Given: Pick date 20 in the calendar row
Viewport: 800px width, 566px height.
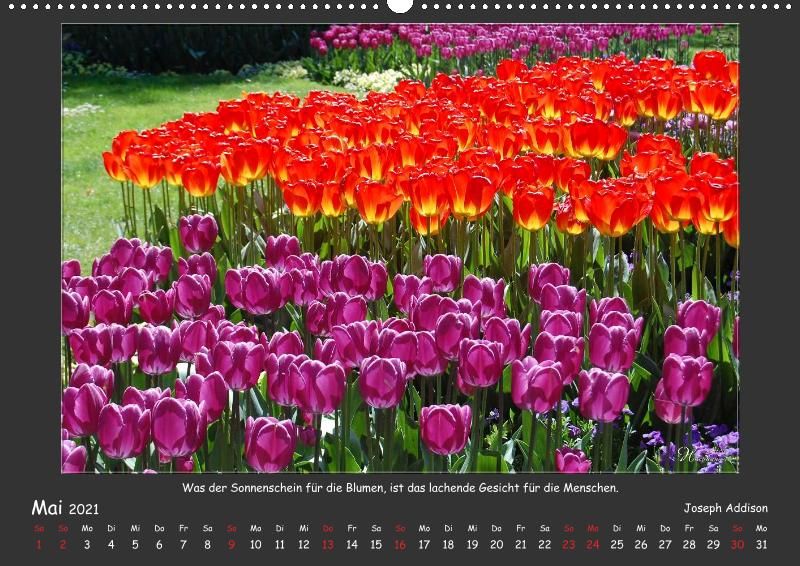Looking at the screenshot, I should point(496,545).
